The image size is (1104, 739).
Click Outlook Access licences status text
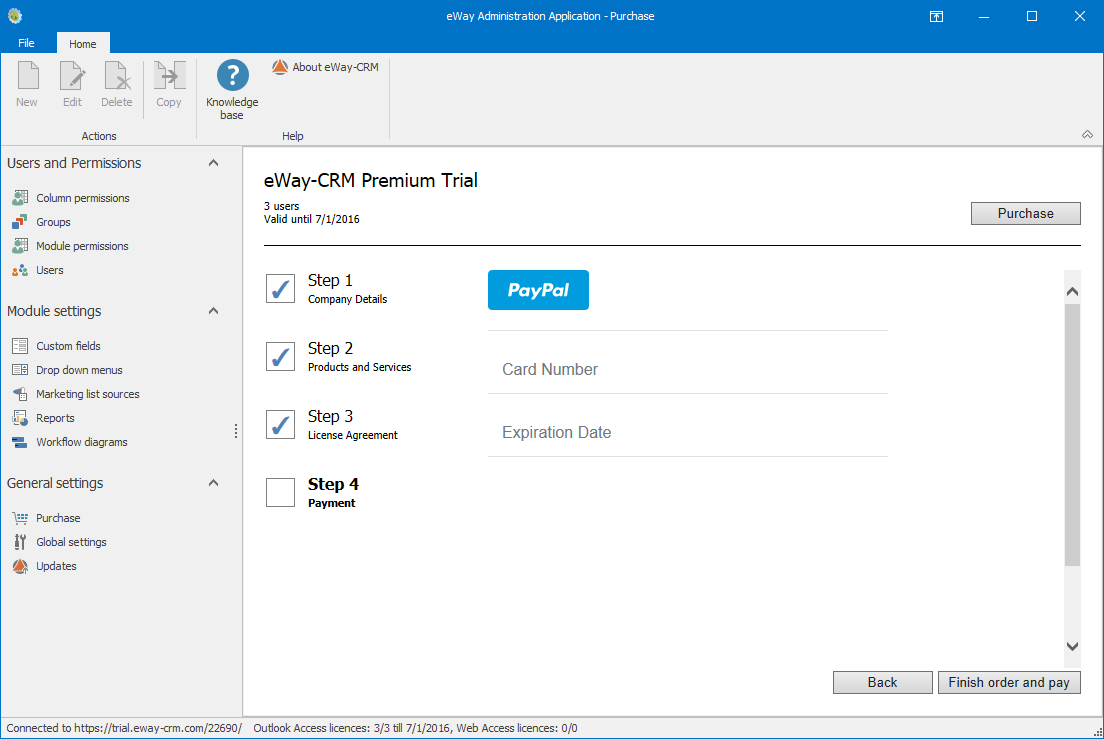tap(352, 728)
